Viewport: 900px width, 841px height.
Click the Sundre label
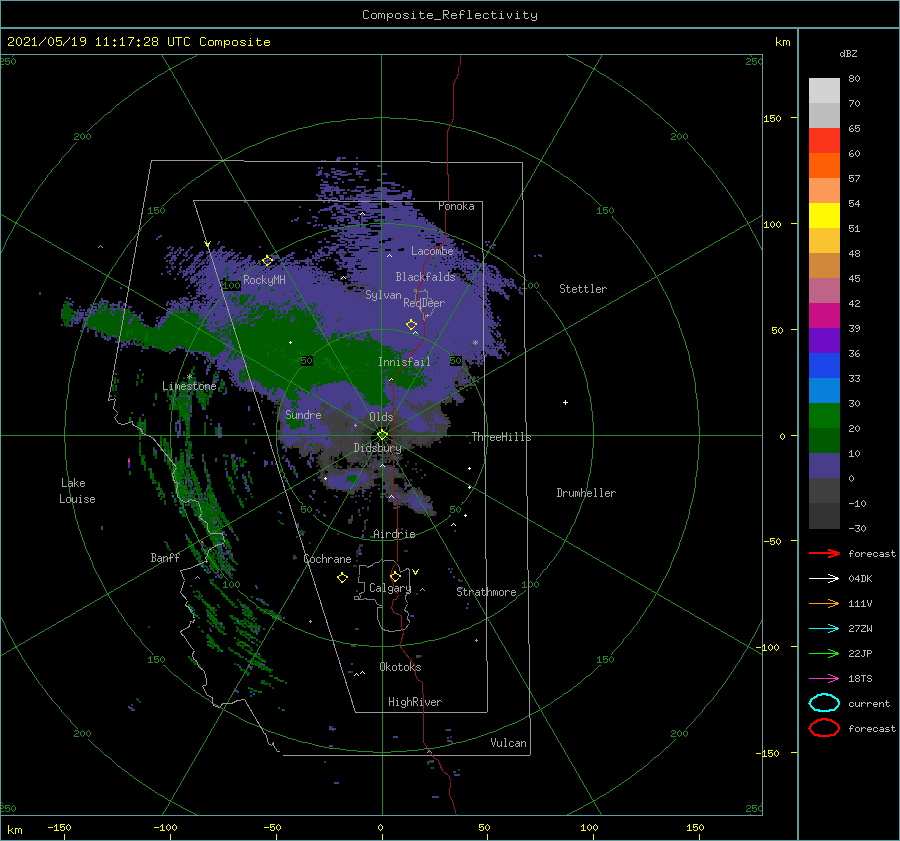[303, 414]
